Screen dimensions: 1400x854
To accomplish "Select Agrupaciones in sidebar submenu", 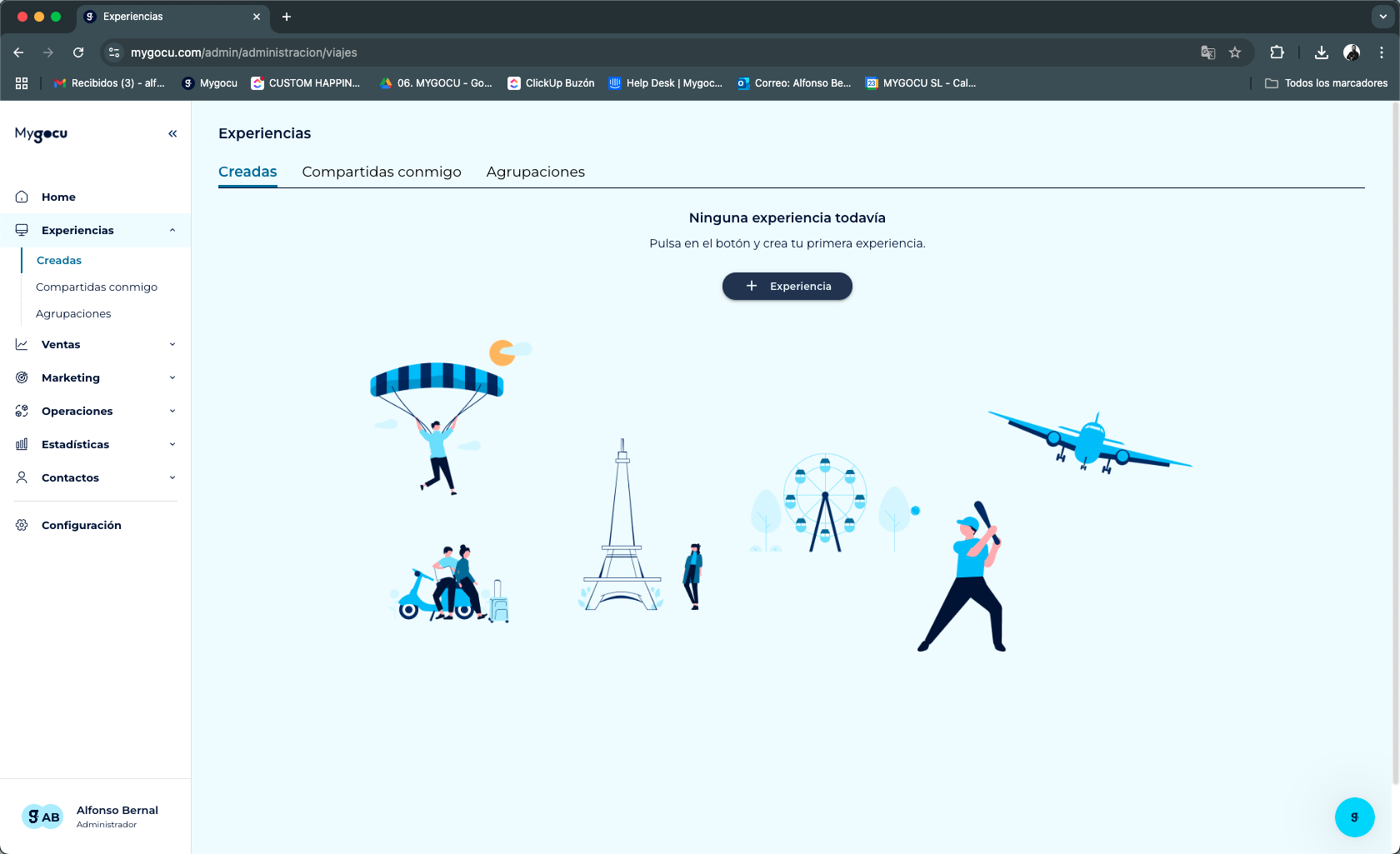I will (x=73, y=313).
